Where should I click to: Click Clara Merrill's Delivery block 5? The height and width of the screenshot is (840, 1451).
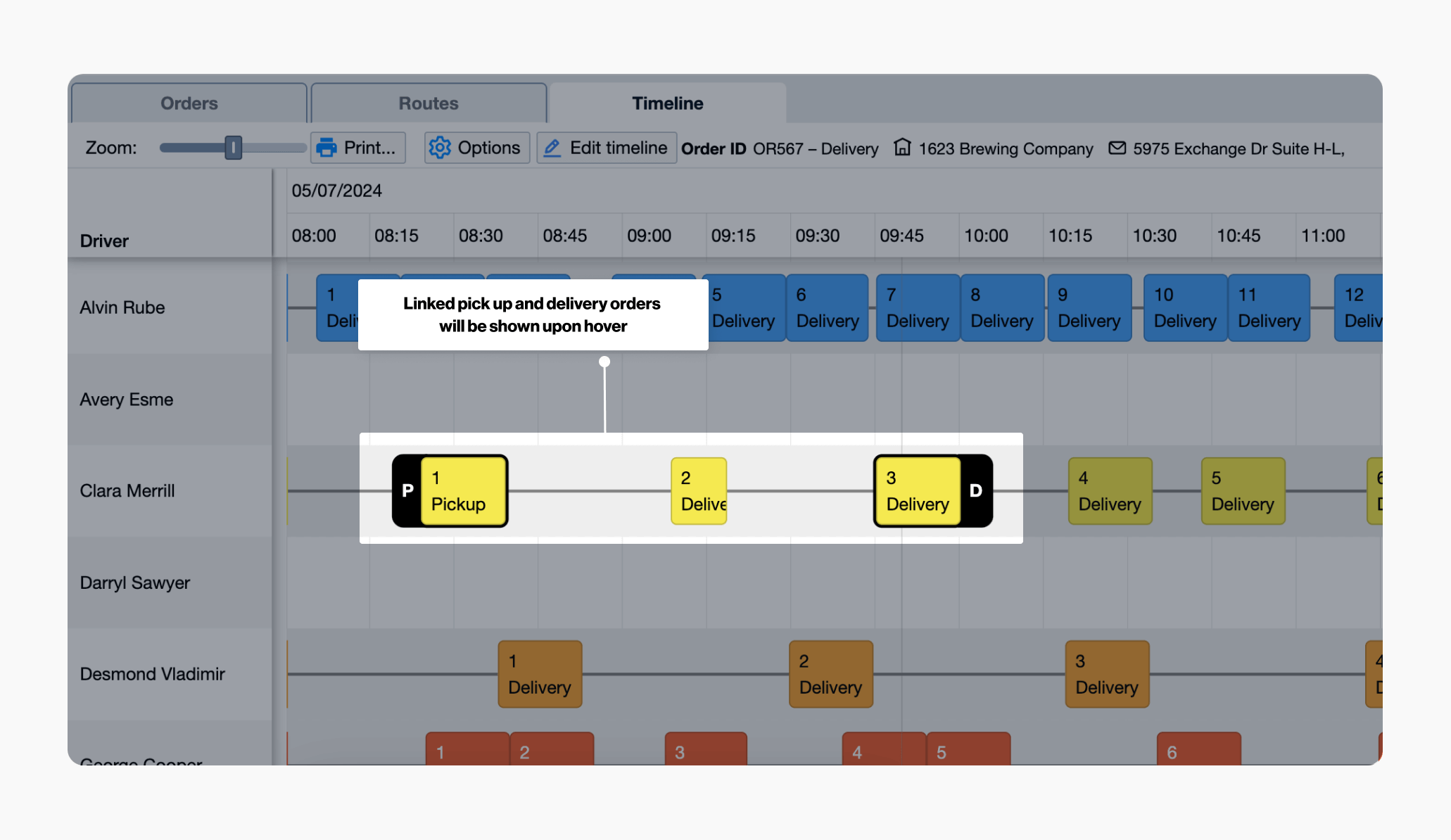(1243, 491)
